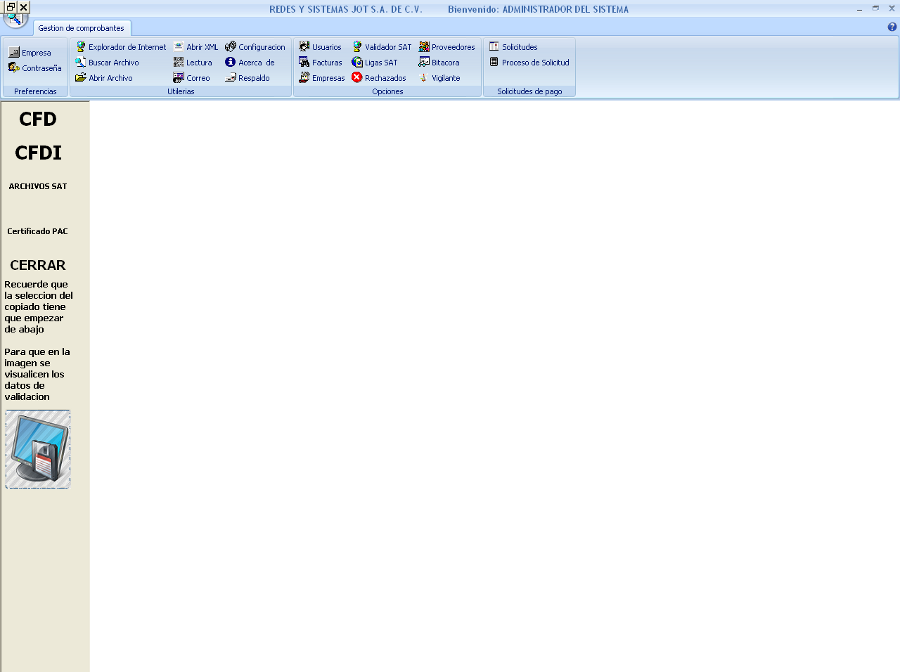
Task: Open the Proveedores module
Action: [447, 47]
